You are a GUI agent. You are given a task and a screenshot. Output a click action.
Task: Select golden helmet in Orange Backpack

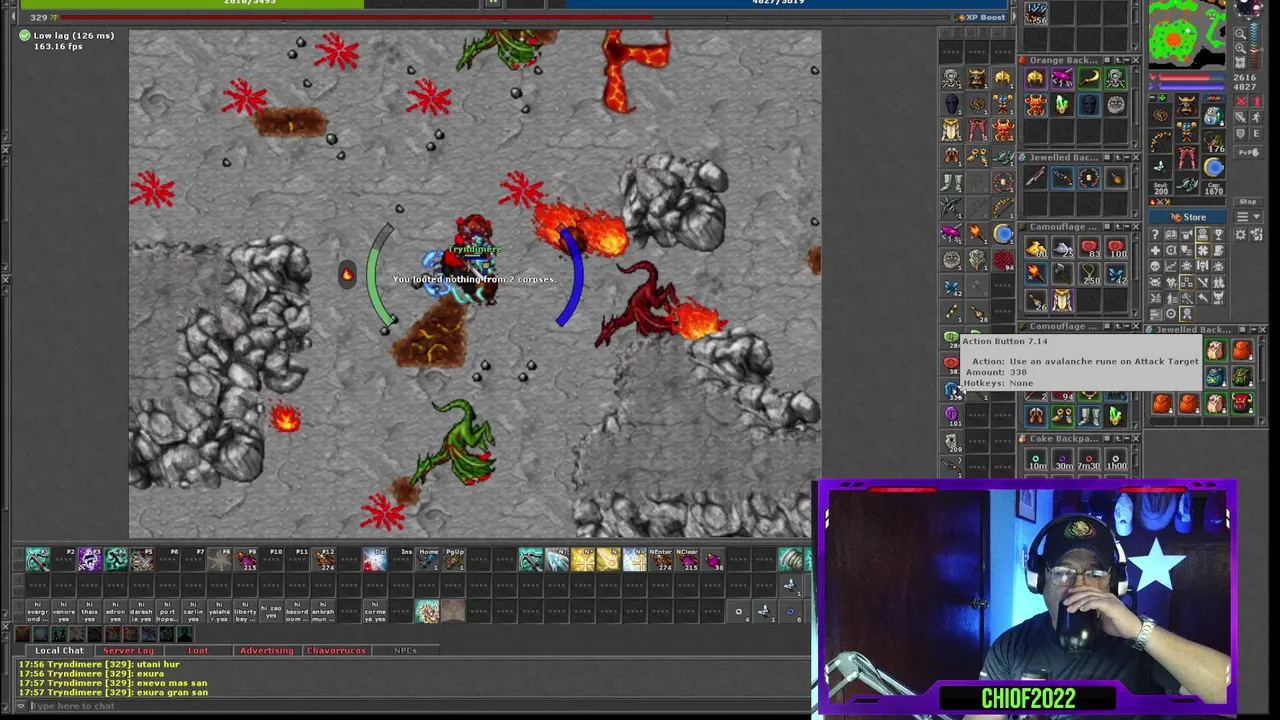pos(1035,78)
